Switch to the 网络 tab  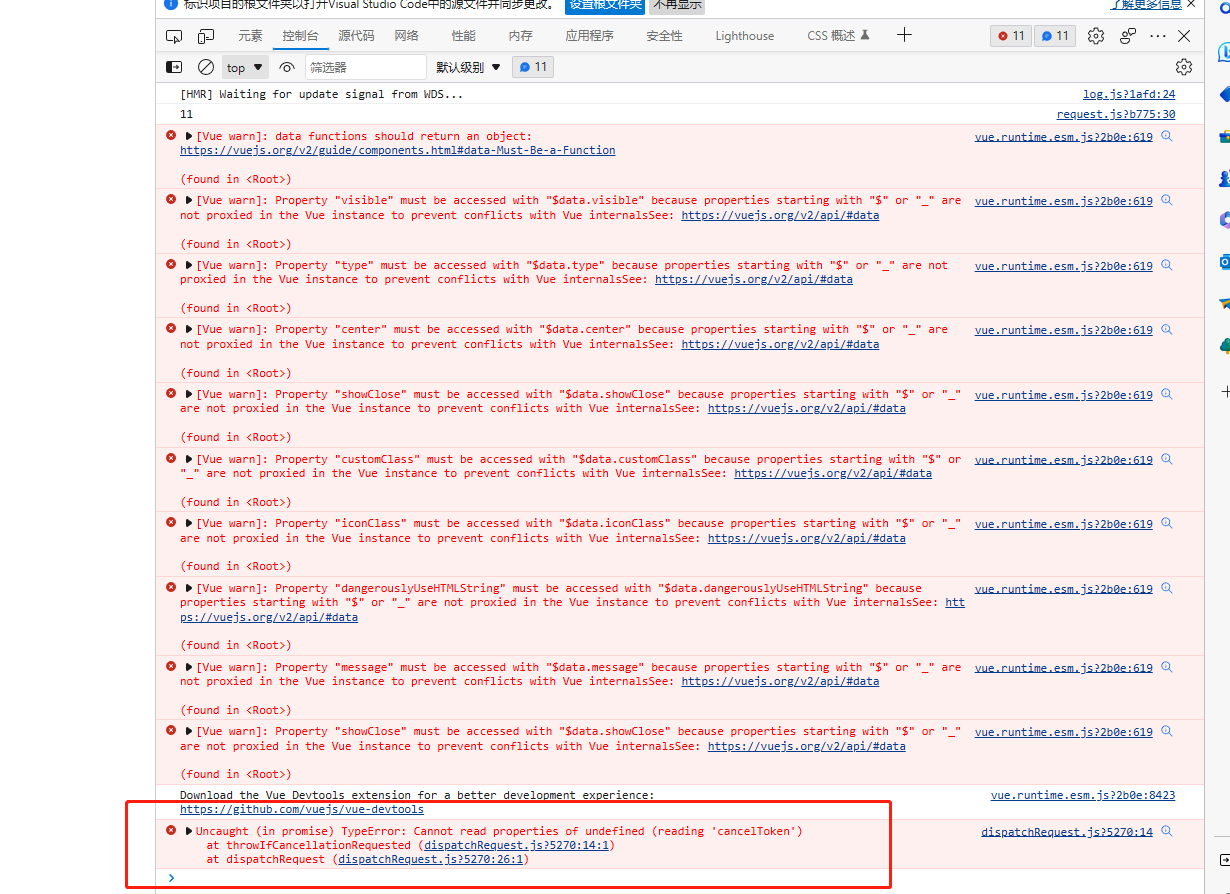coord(406,35)
